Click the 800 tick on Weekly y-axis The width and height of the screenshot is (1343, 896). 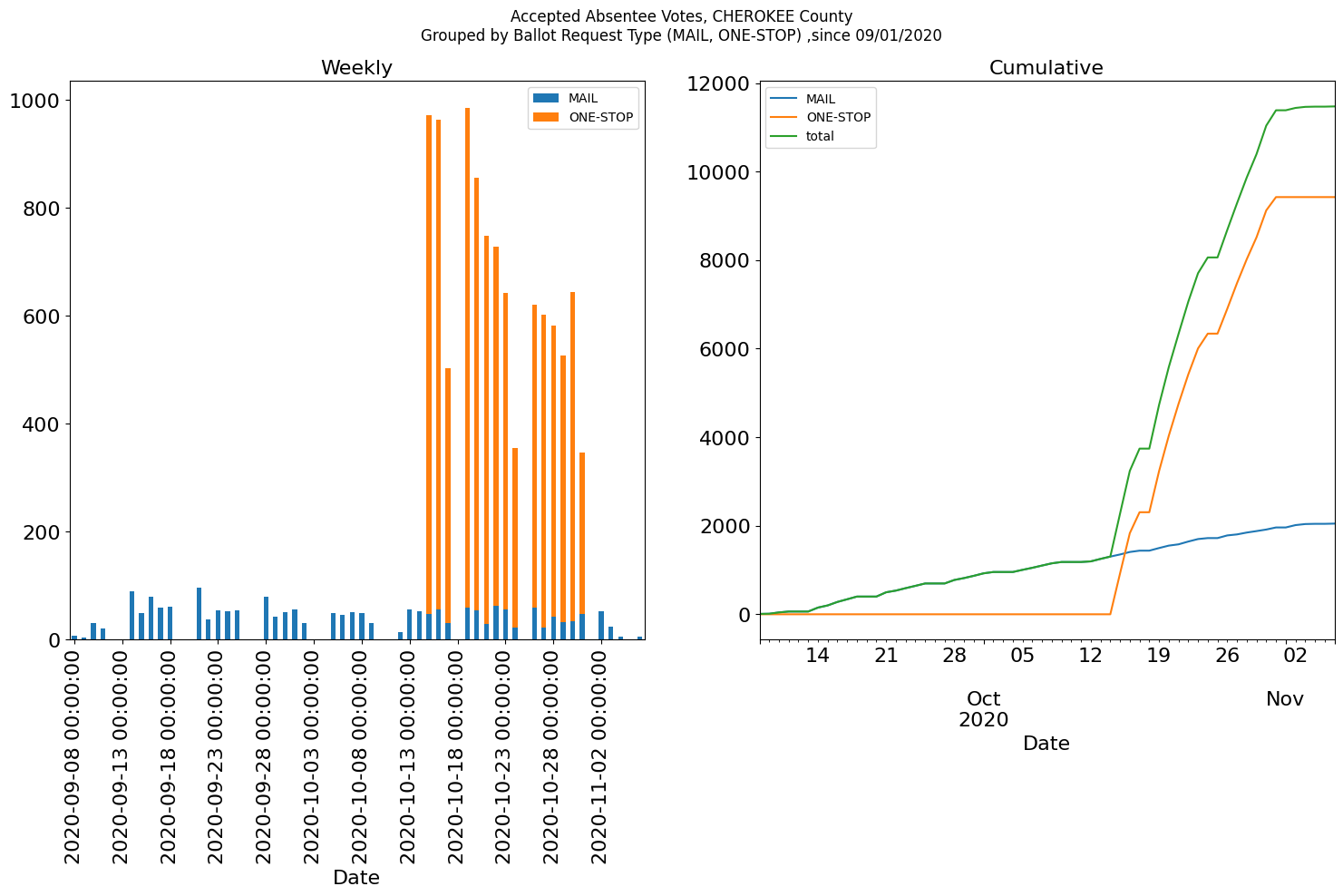tap(41, 209)
